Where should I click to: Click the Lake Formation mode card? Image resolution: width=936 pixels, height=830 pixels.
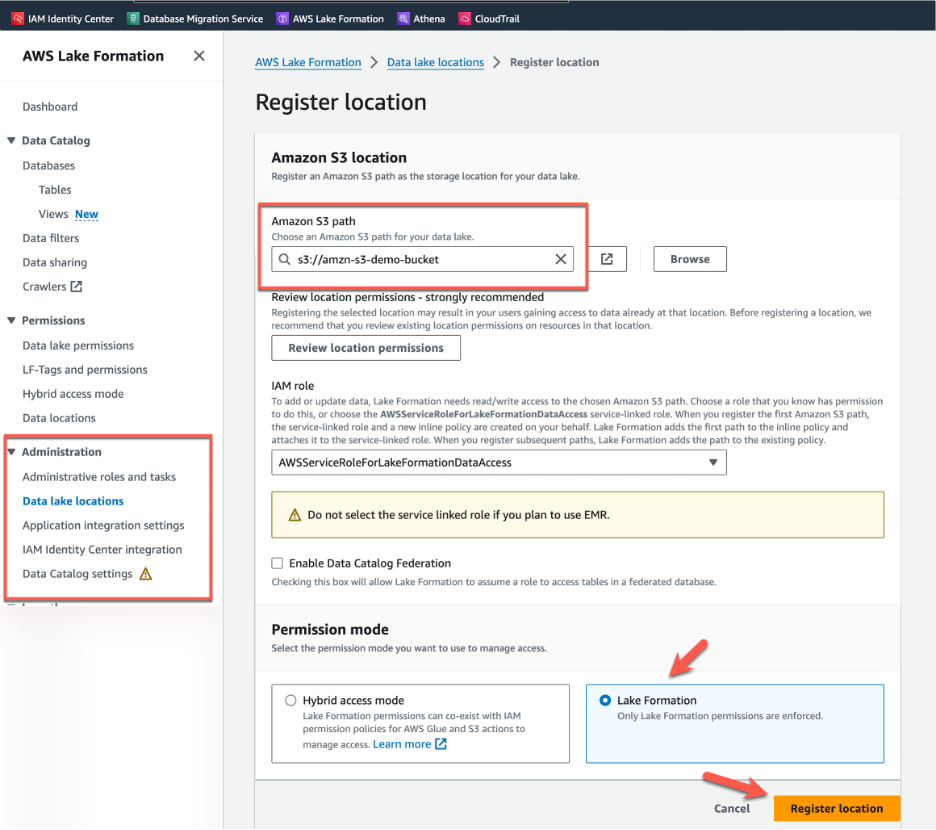(x=735, y=724)
